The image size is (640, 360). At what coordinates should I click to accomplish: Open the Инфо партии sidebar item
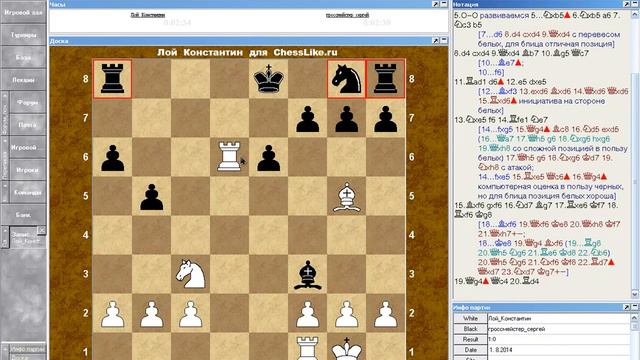pos(27,349)
